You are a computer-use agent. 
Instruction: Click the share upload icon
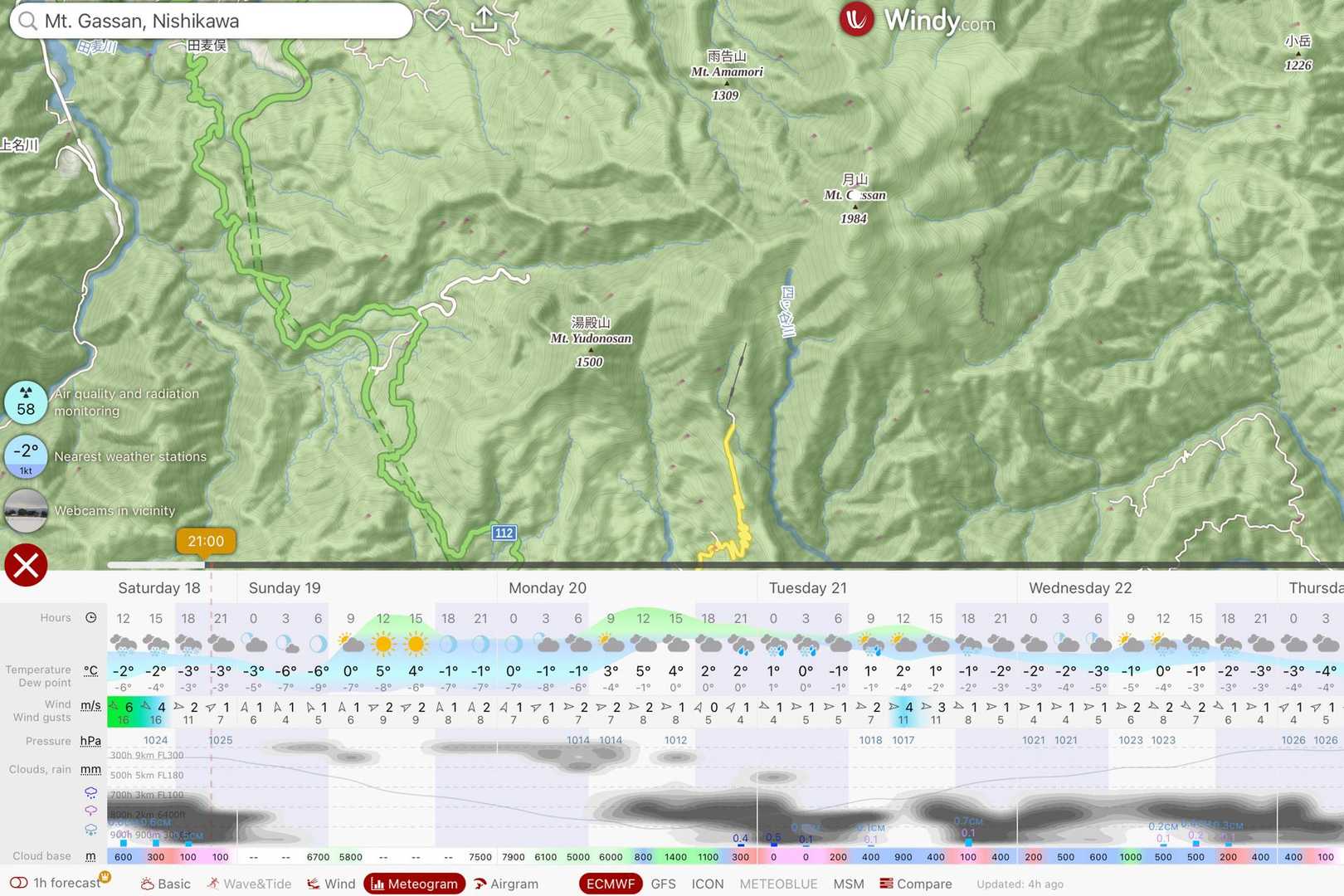pyautogui.click(x=484, y=19)
